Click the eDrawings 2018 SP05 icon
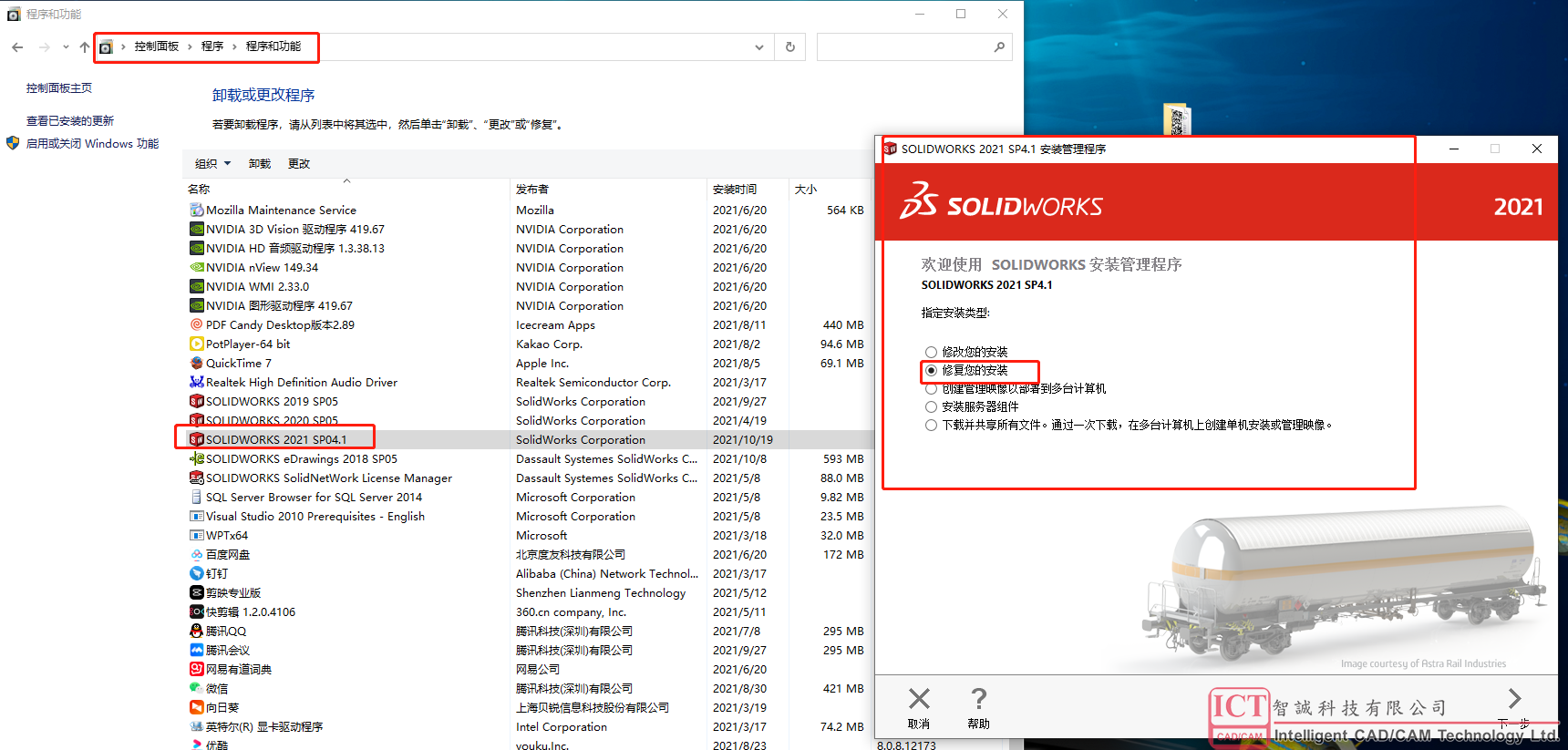 (196, 458)
